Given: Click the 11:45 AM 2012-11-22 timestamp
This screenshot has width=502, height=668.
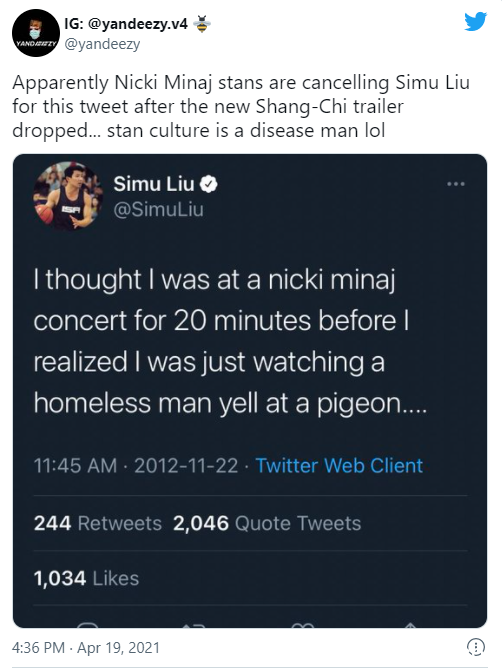Looking at the screenshot, I should coord(136,465).
